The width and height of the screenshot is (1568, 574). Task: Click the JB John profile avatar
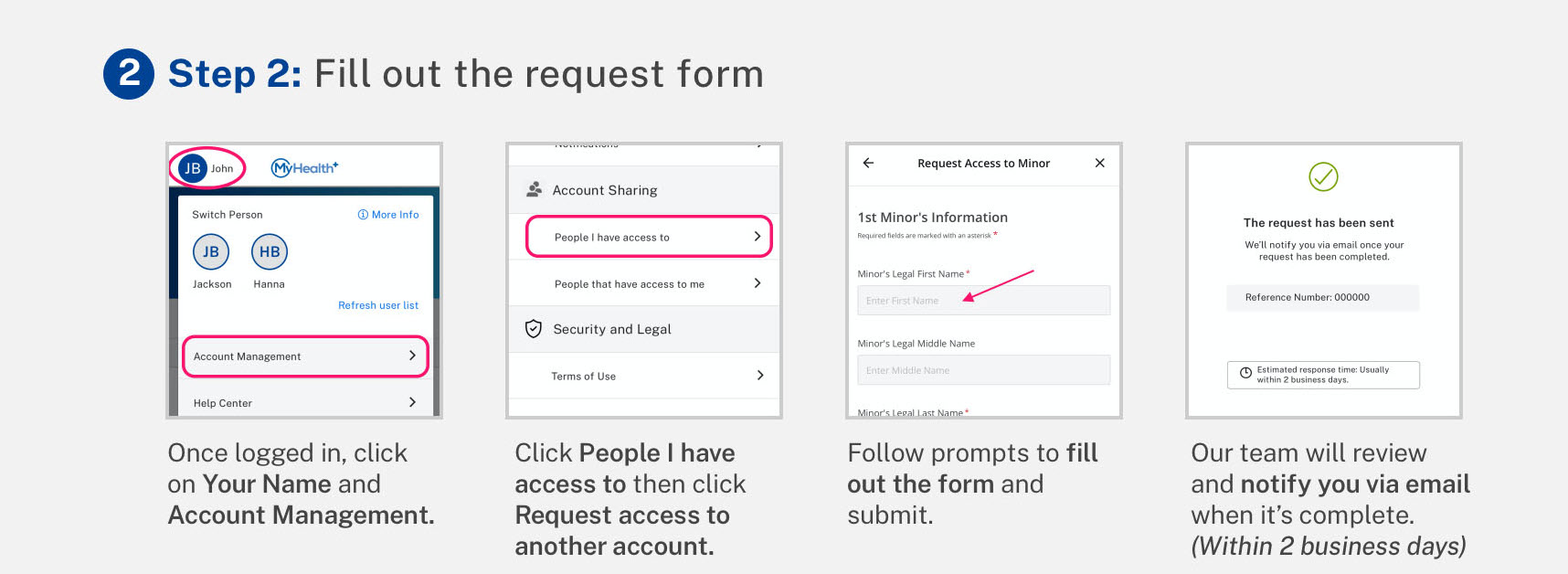pyautogui.click(x=193, y=168)
